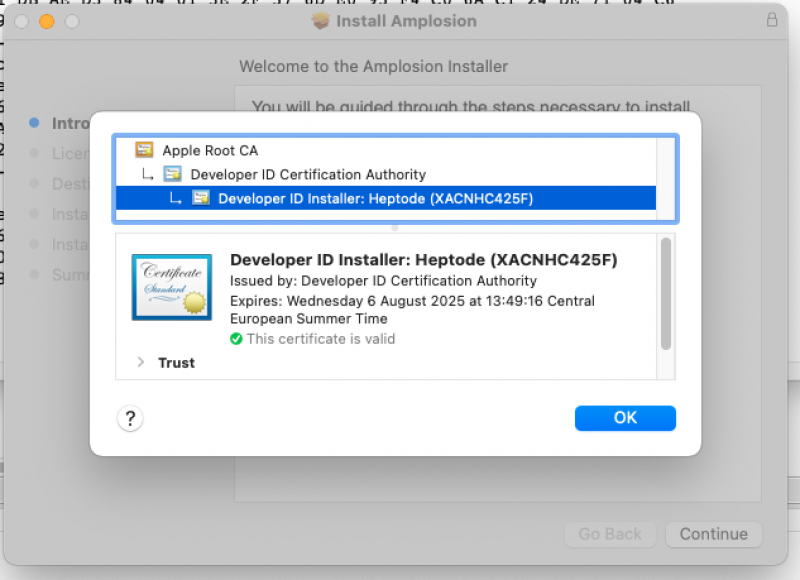Click the lock icon in the title bar
Image resolution: width=800 pixels, height=580 pixels.
771,20
